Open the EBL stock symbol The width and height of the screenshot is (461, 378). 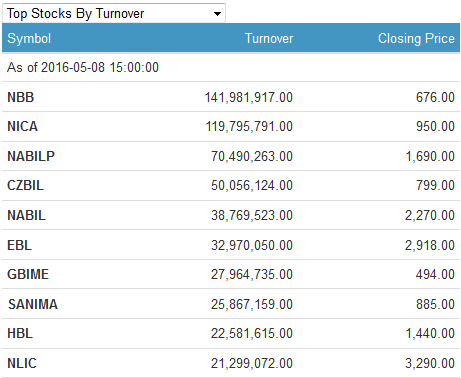coord(19,245)
